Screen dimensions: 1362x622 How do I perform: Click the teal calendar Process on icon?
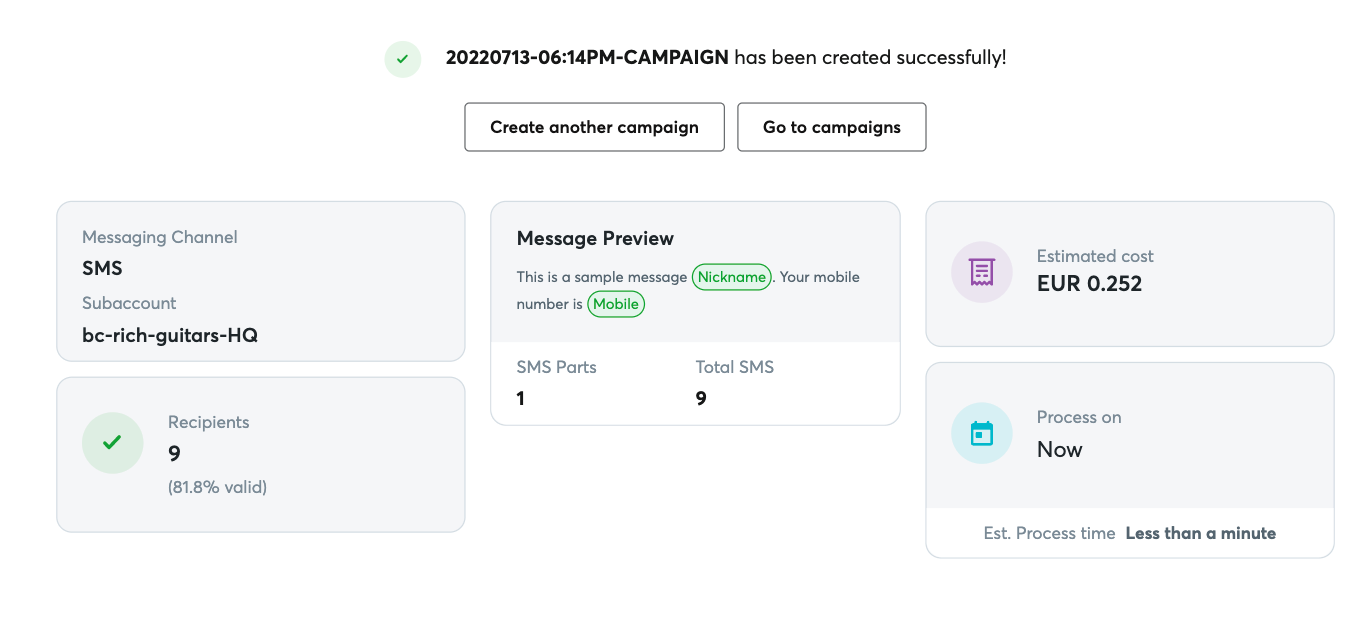[982, 433]
